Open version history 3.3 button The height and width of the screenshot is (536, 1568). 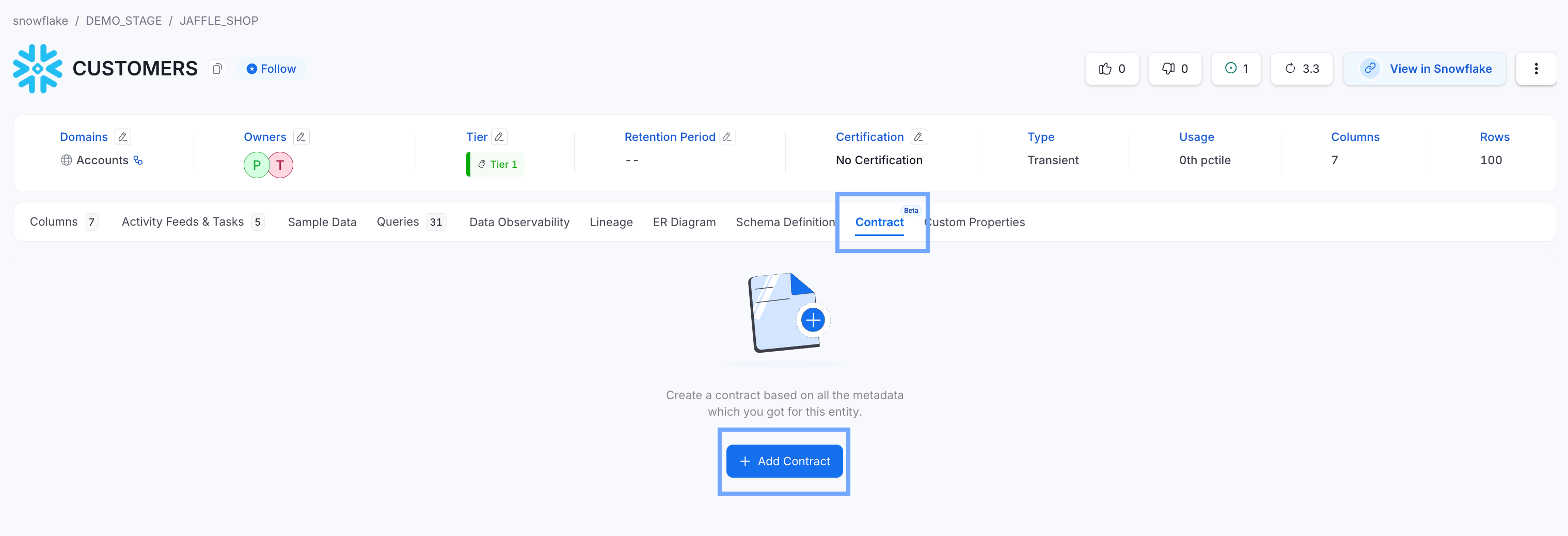pos(1302,69)
